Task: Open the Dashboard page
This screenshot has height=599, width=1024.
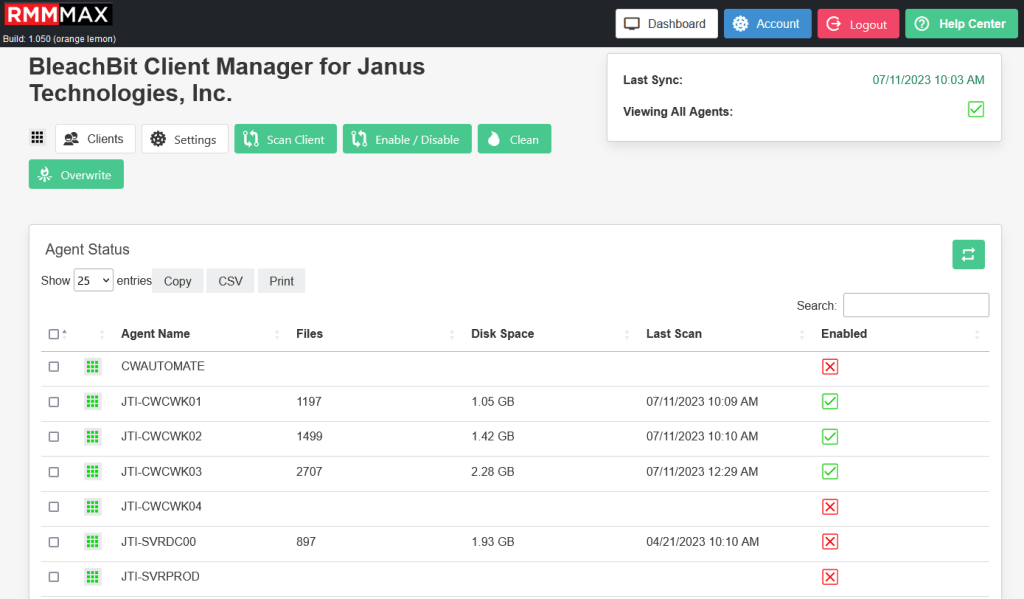Action: 666,24
